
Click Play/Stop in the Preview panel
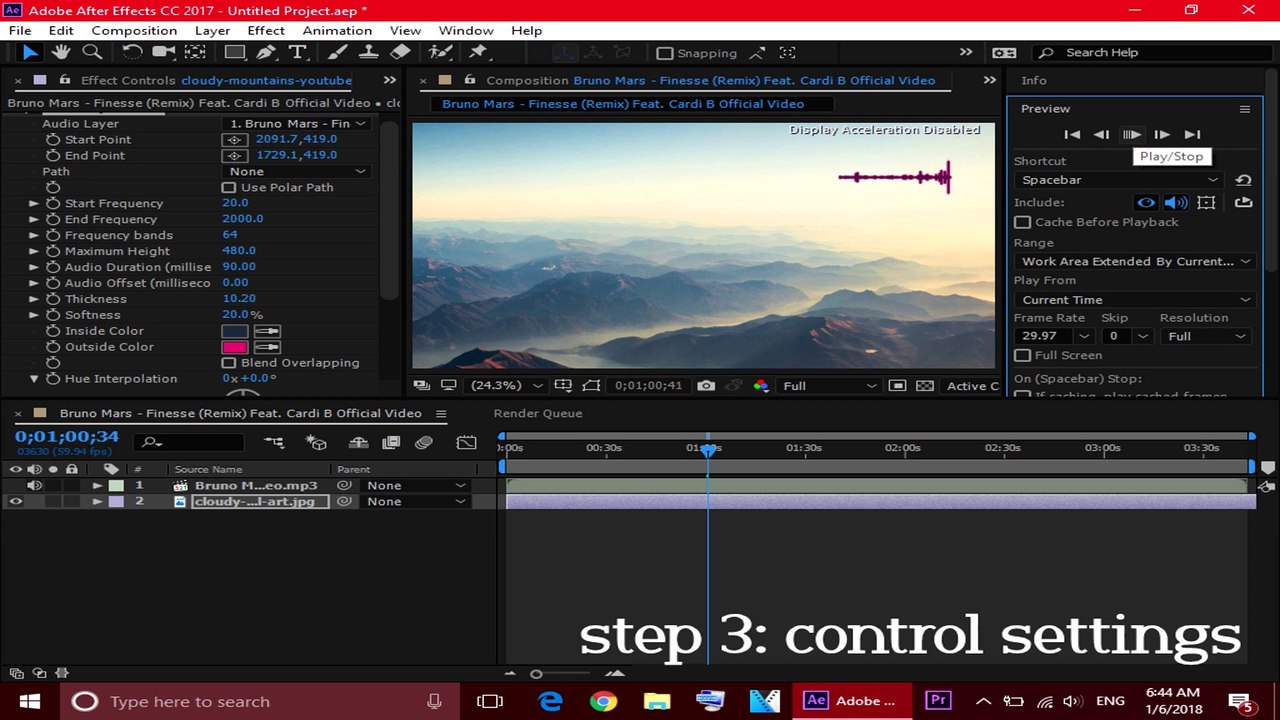[1131, 134]
